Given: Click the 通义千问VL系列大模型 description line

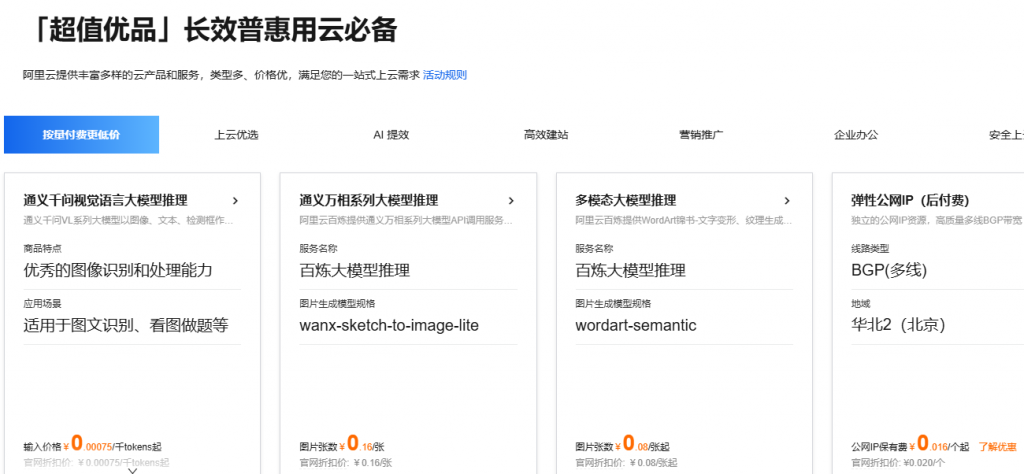Looking at the screenshot, I should click(128, 221).
